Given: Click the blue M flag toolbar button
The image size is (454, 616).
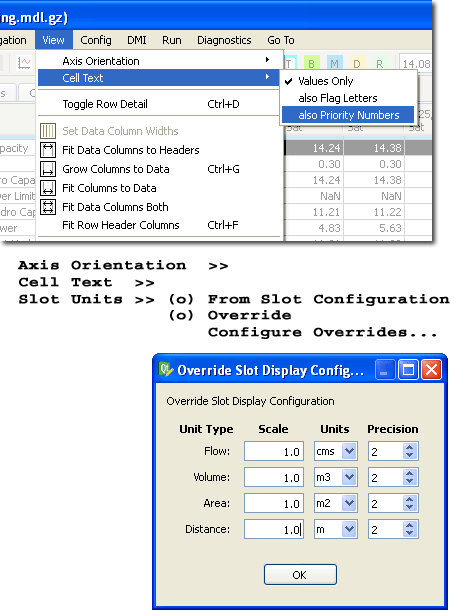Looking at the screenshot, I should pos(334,63).
